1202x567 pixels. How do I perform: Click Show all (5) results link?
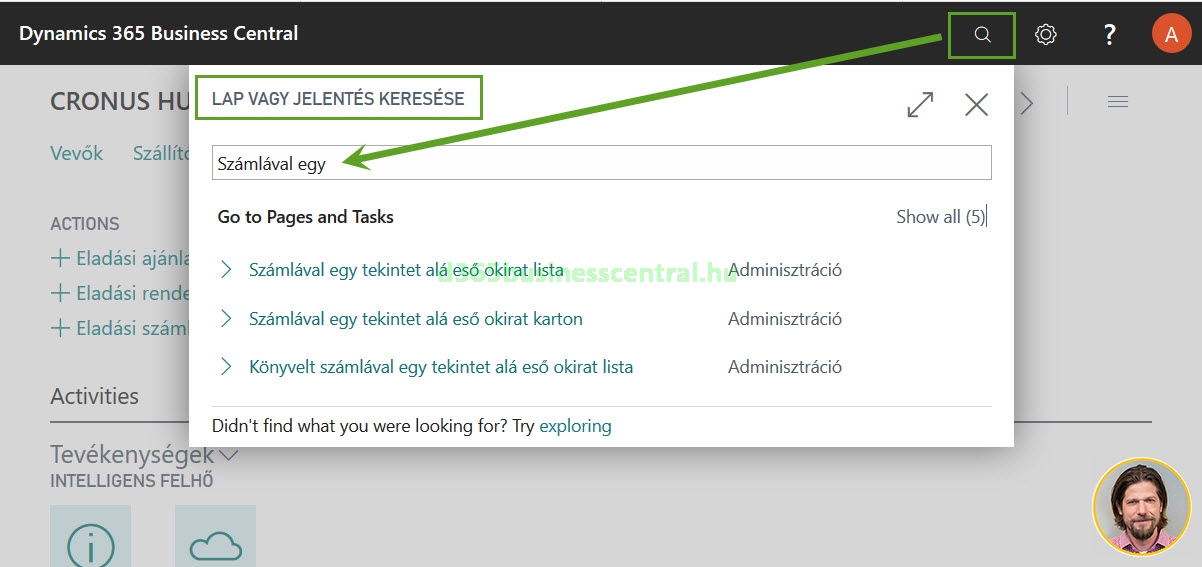(940, 217)
